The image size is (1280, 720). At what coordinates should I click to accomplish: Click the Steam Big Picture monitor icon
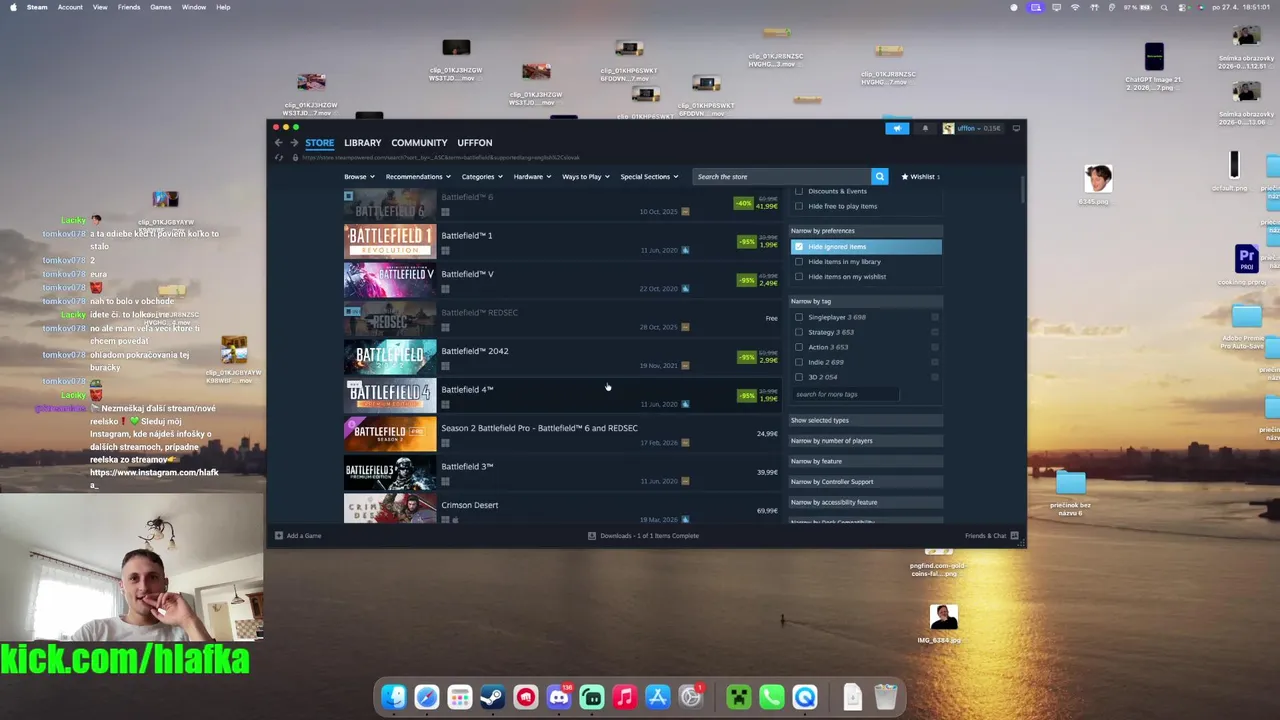coord(1017,128)
